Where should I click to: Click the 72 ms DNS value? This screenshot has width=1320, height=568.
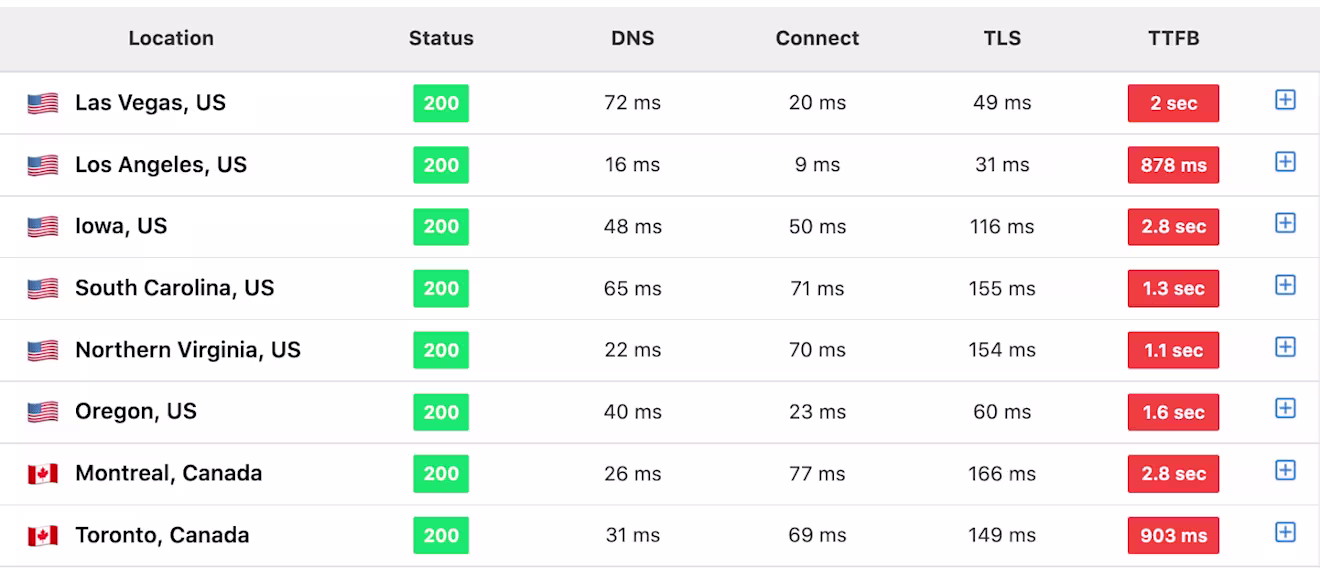632,103
